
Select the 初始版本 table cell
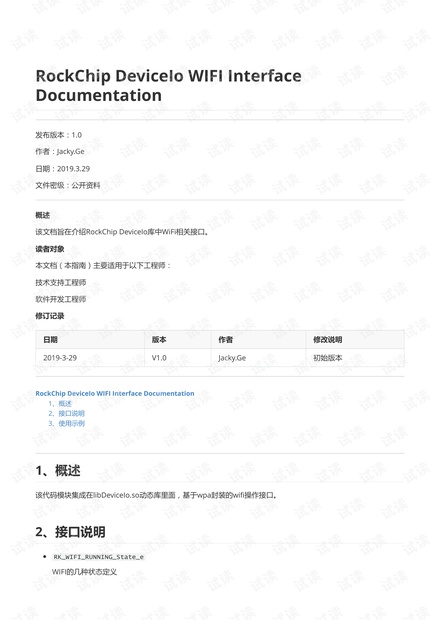tap(355, 358)
